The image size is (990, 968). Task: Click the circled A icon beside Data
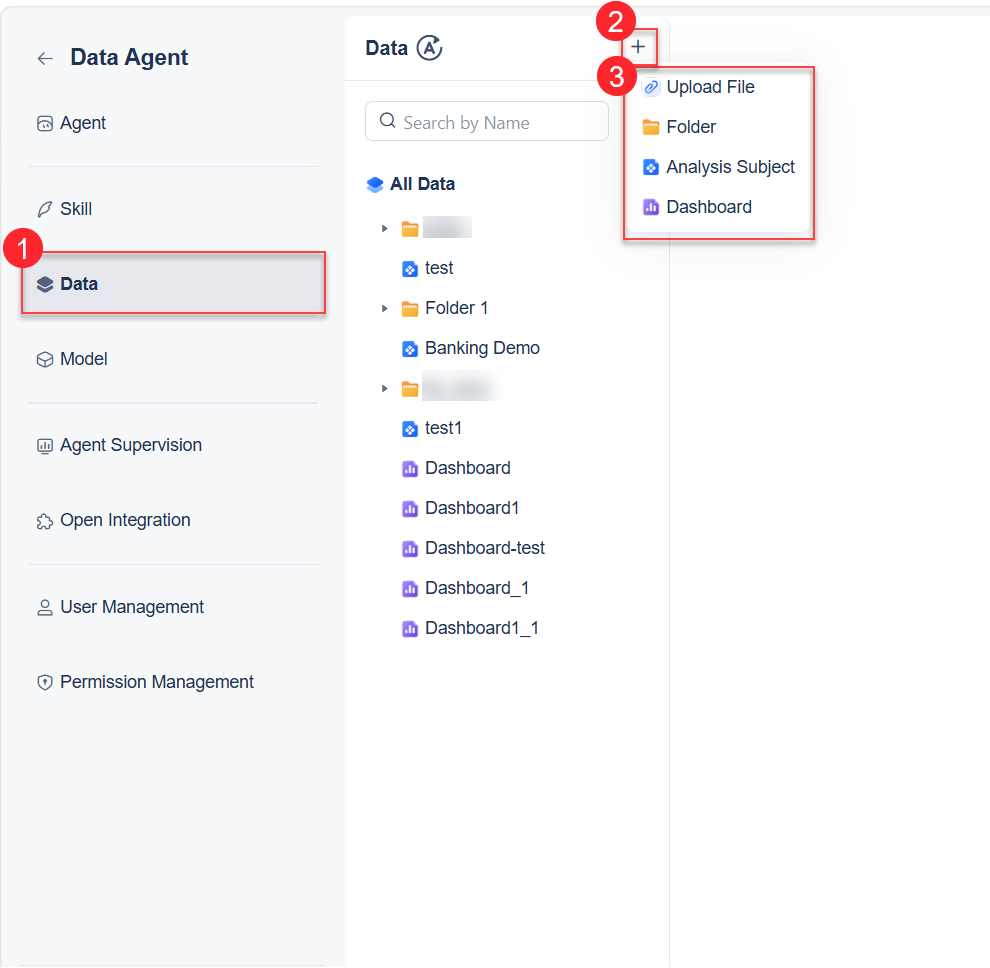[x=429, y=48]
